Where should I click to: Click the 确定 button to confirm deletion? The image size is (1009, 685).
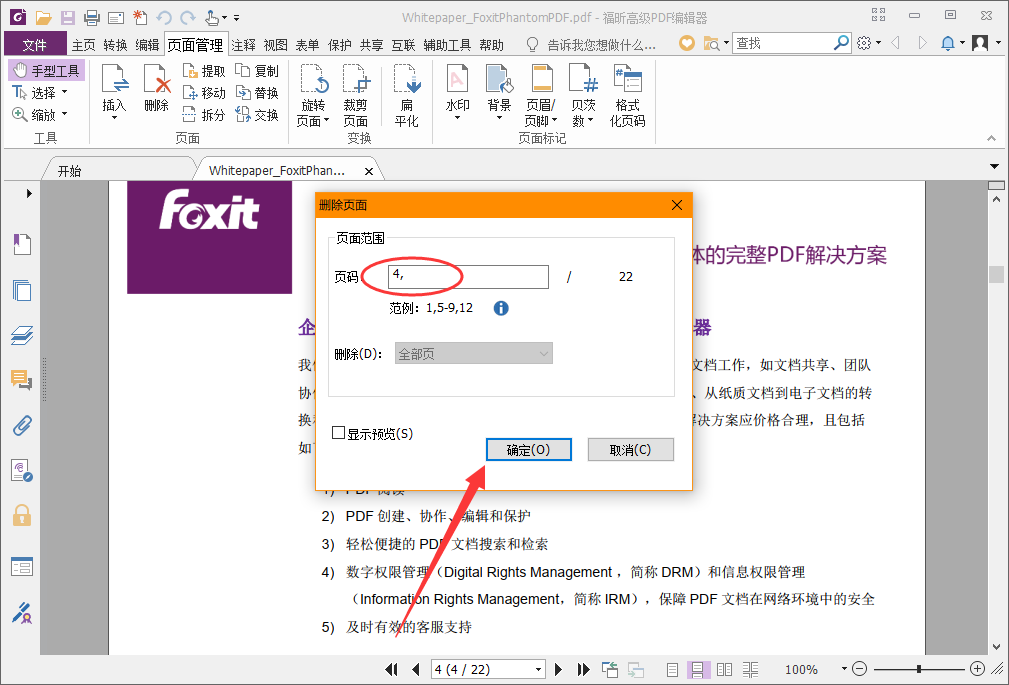pyautogui.click(x=528, y=449)
